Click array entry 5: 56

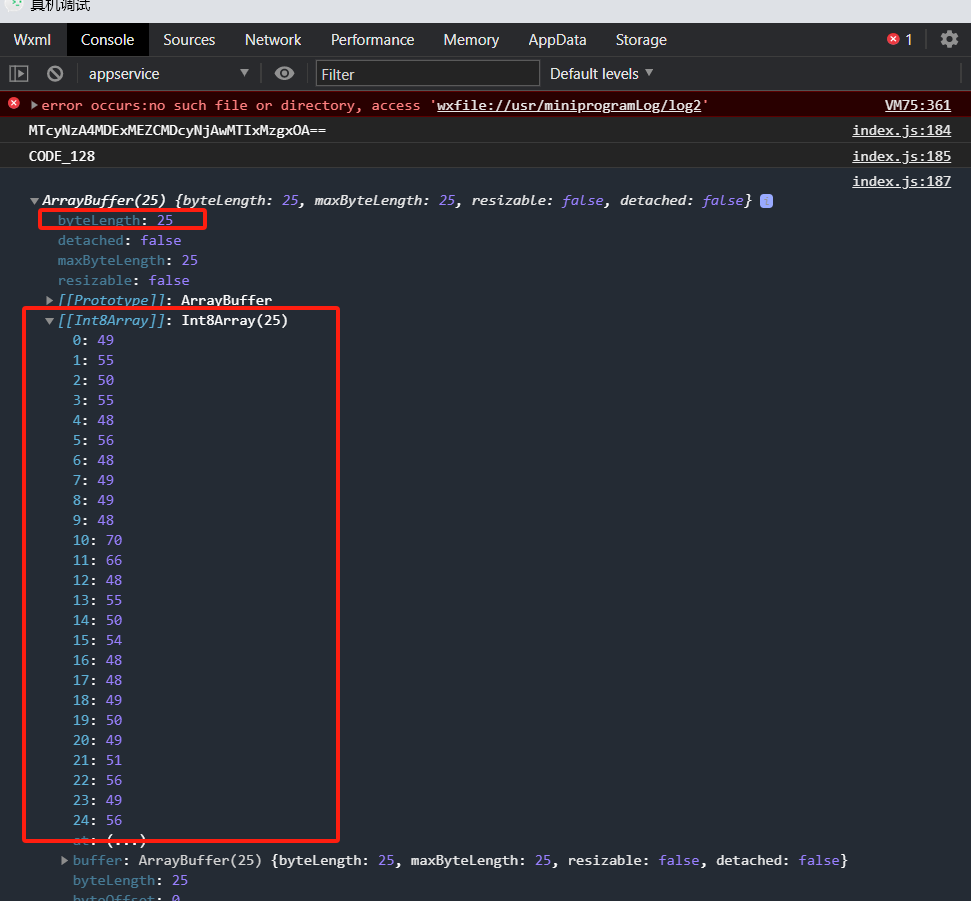(93, 440)
